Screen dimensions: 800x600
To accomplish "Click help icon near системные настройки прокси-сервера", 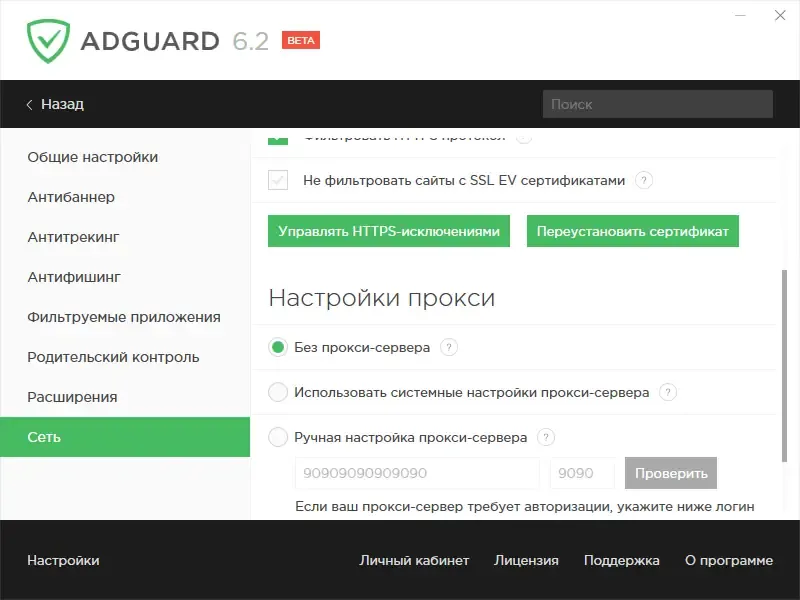I will (667, 392).
